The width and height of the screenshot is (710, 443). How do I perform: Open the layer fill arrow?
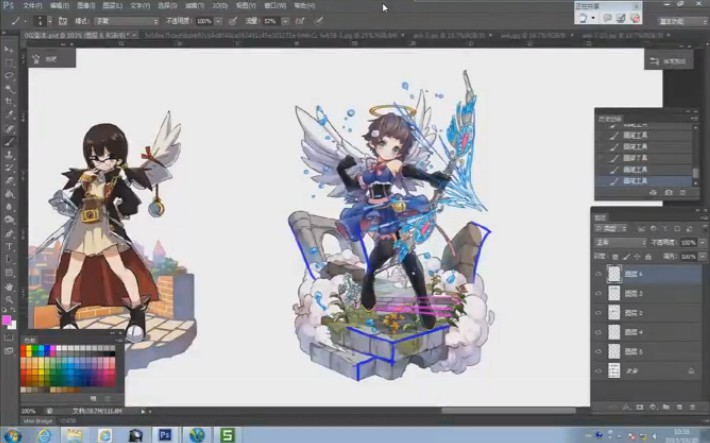(703, 256)
